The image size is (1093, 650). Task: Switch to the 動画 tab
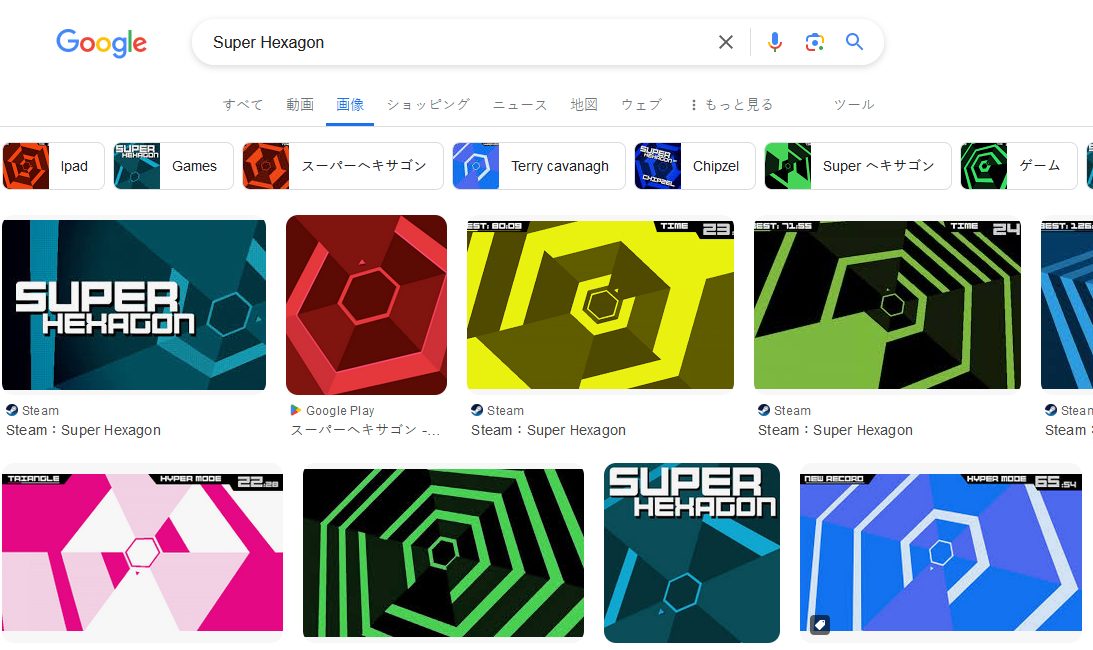click(x=300, y=105)
